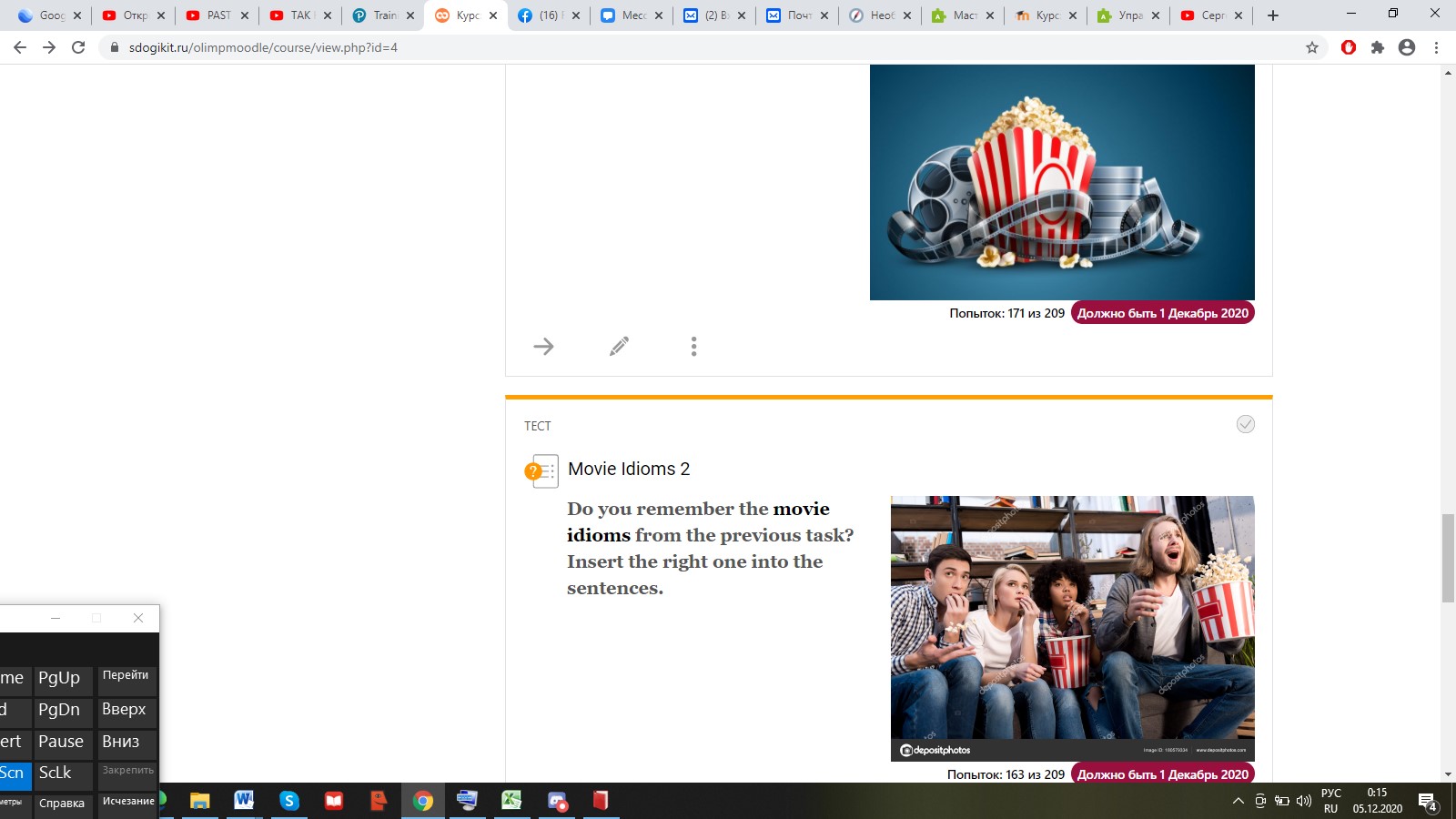This screenshot has height=819, width=1456.
Task: Open File Explorer from the taskbar
Action: click(199, 801)
